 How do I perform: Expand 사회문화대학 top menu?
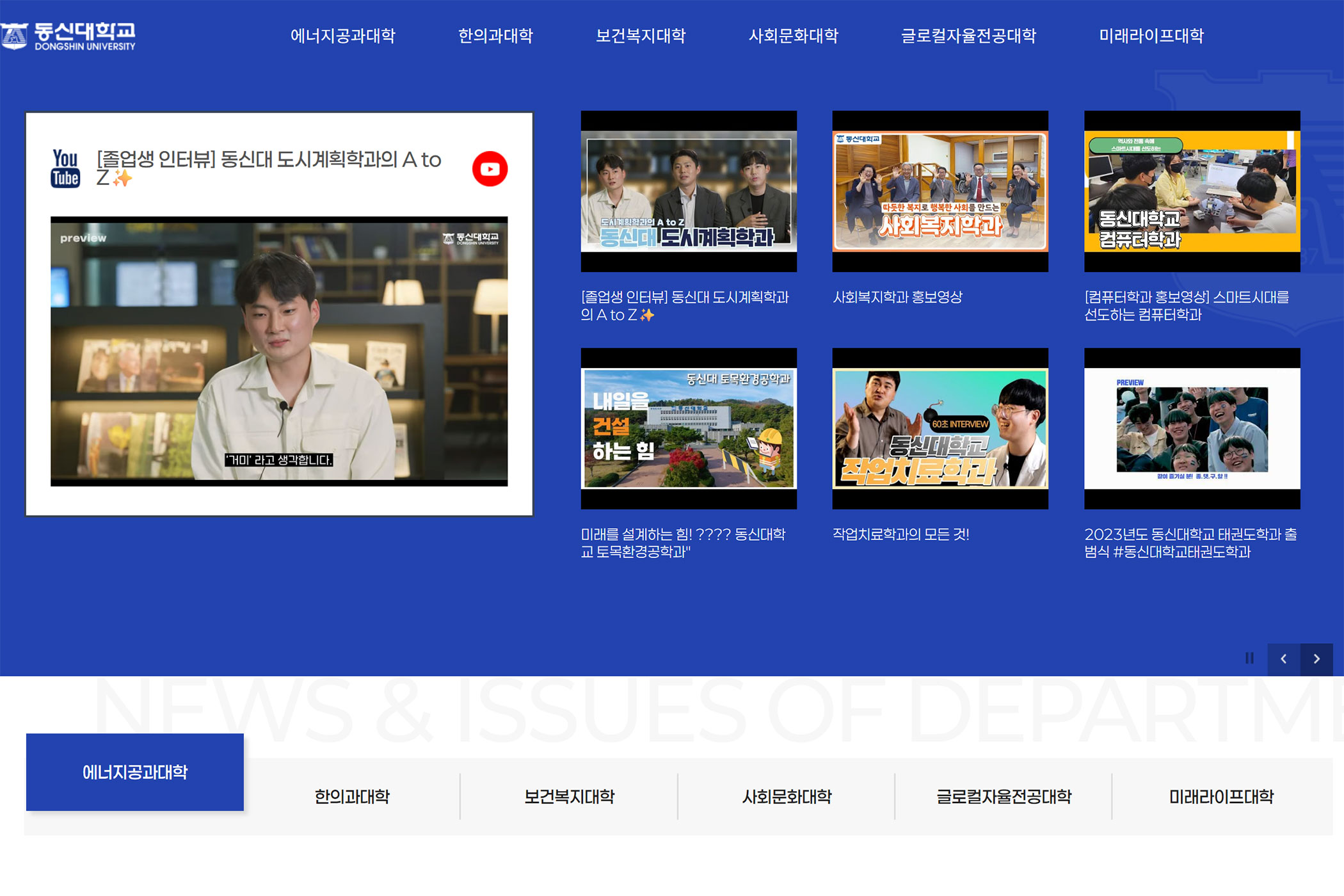pos(794,36)
